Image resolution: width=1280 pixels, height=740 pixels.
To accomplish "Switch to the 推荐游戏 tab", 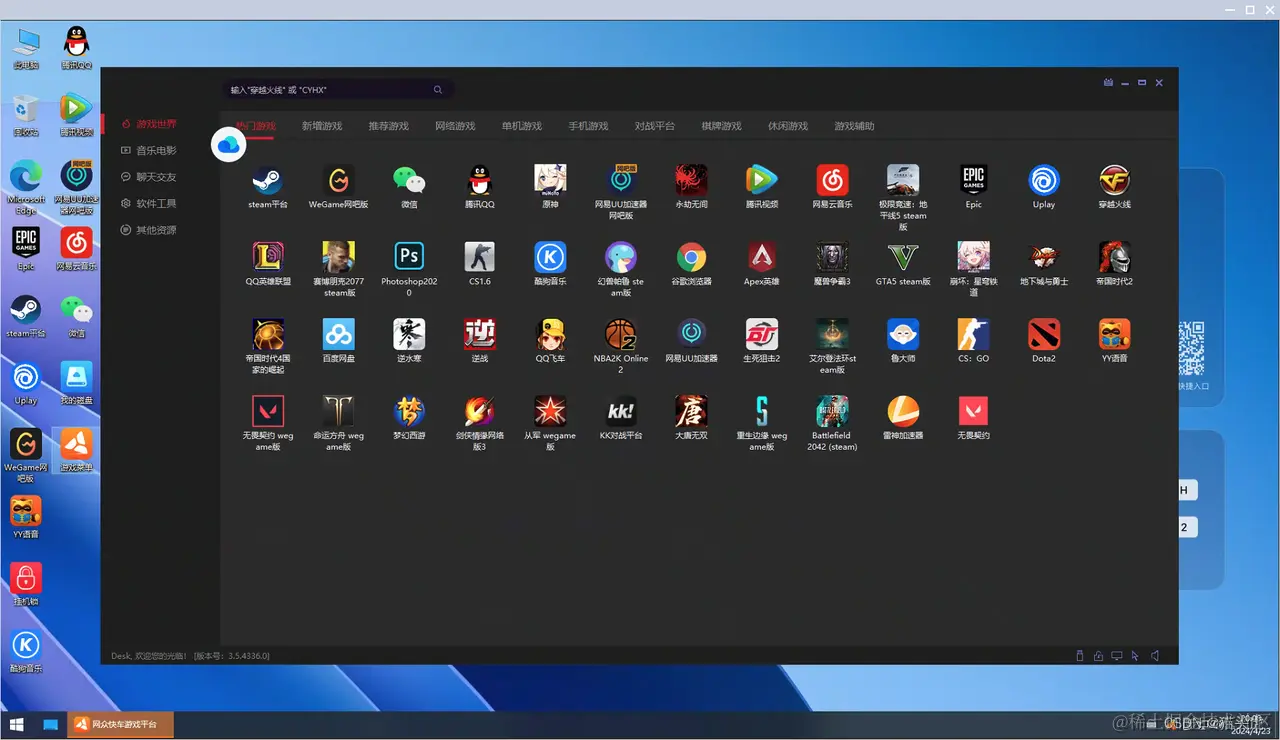I will pos(388,126).
